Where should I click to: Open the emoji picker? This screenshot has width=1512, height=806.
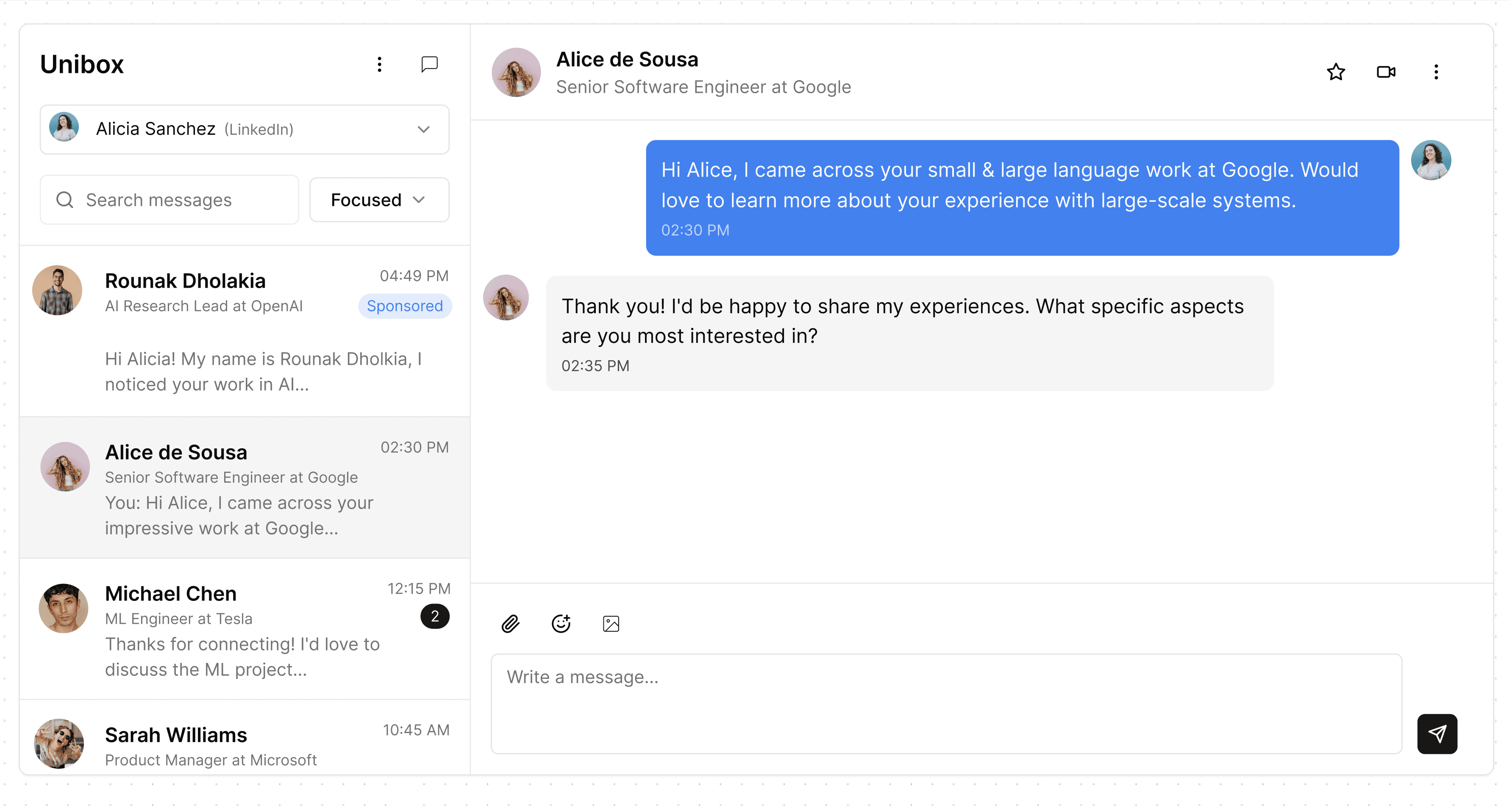tap(561, 623)
